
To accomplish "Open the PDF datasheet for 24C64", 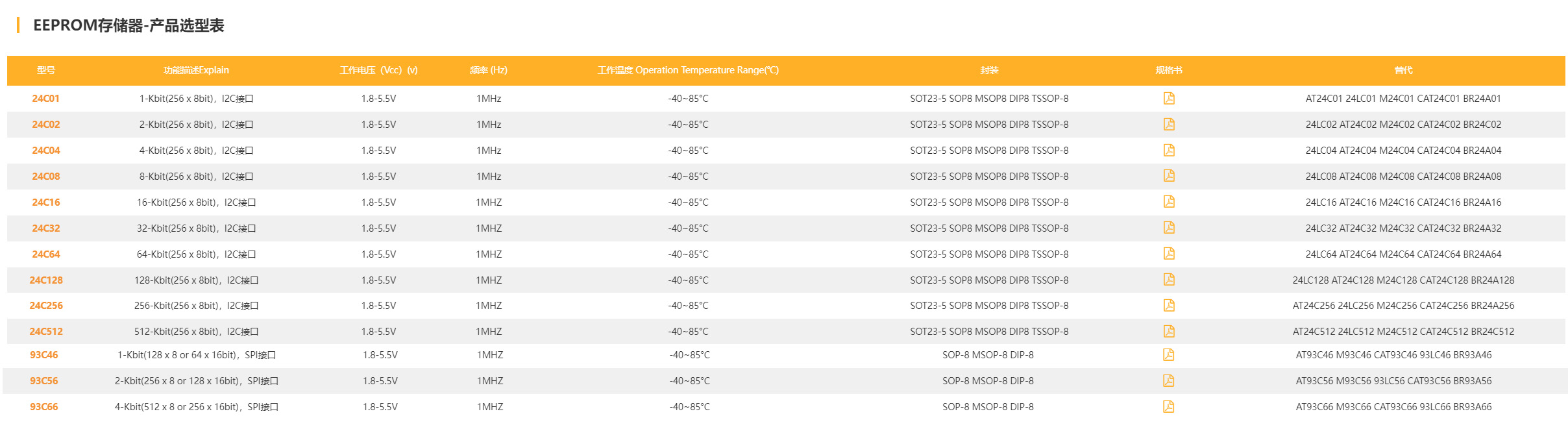I will (x=1169, y=254).
